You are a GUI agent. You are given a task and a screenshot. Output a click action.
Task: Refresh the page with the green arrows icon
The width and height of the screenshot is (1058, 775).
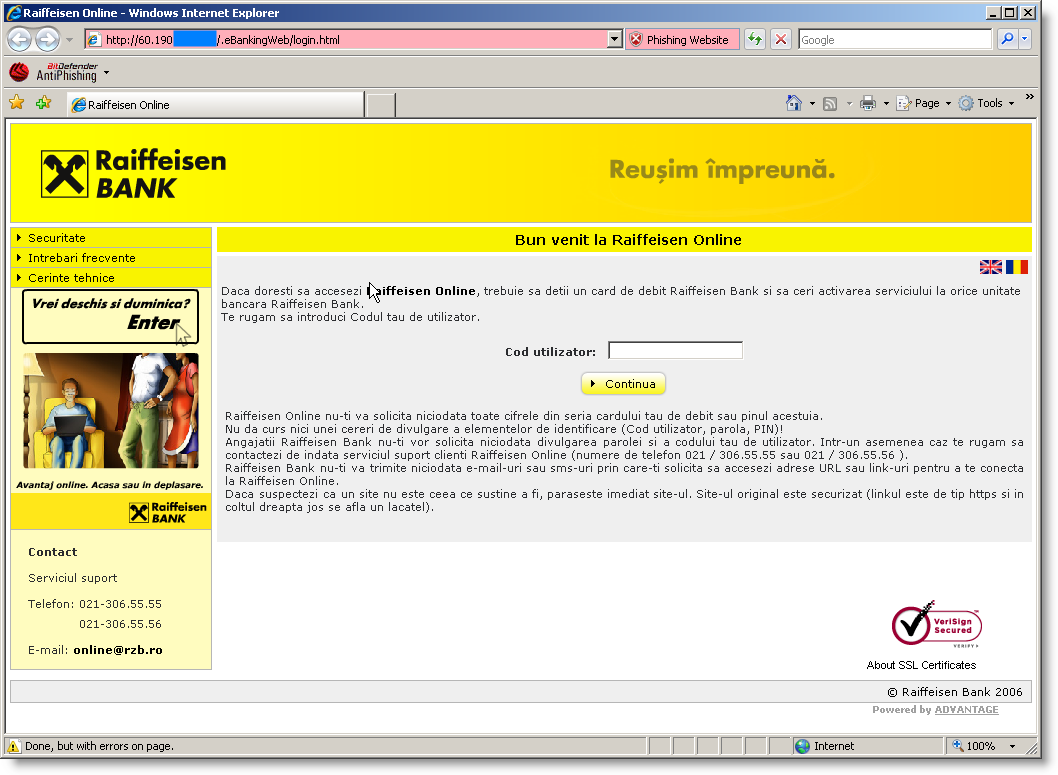[755, 40]
